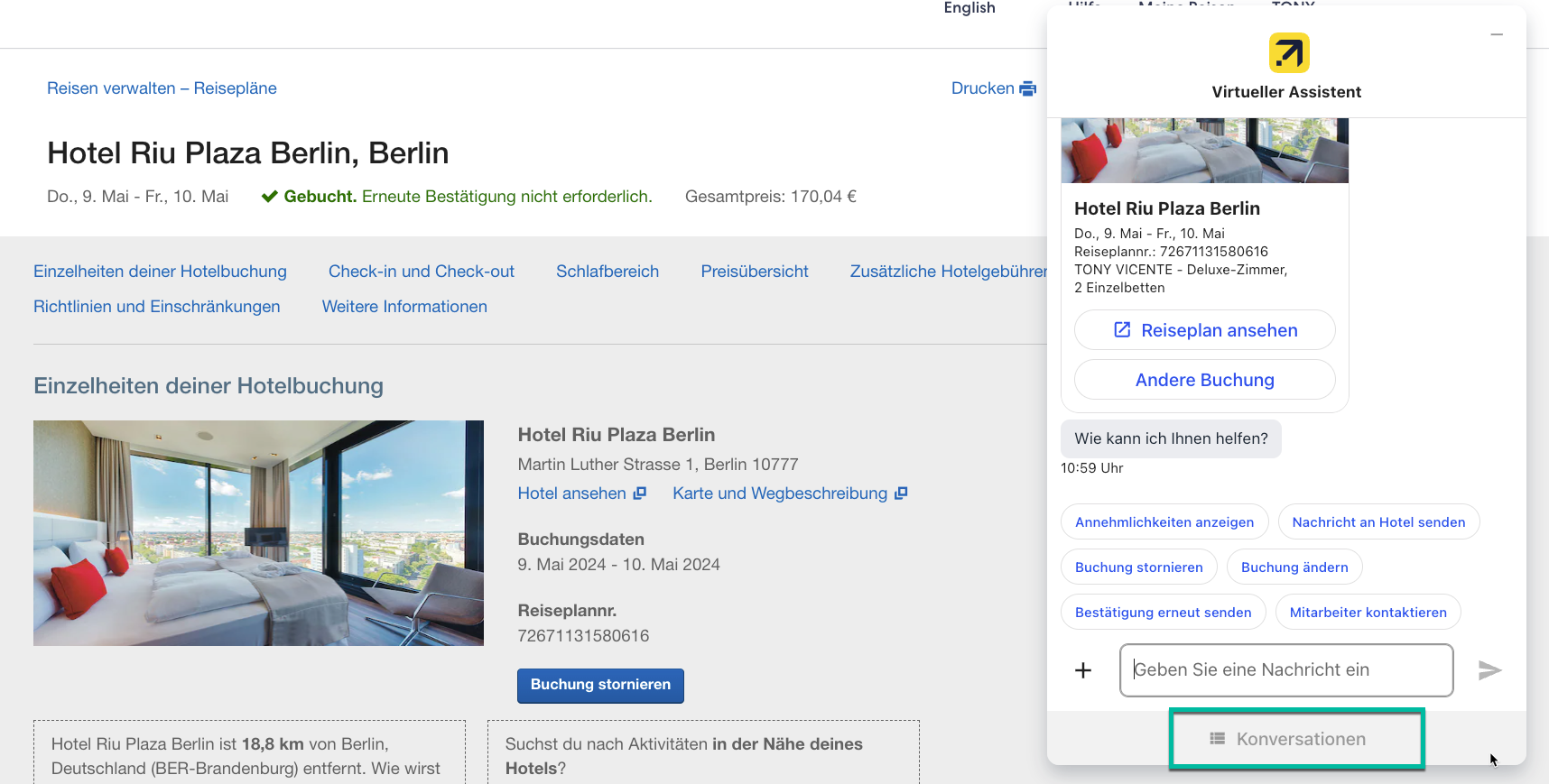Click Bestätigung erneut senden chip
Image resolution: width=1549 pixels, height=784 pixels.
click(1164, 613)
